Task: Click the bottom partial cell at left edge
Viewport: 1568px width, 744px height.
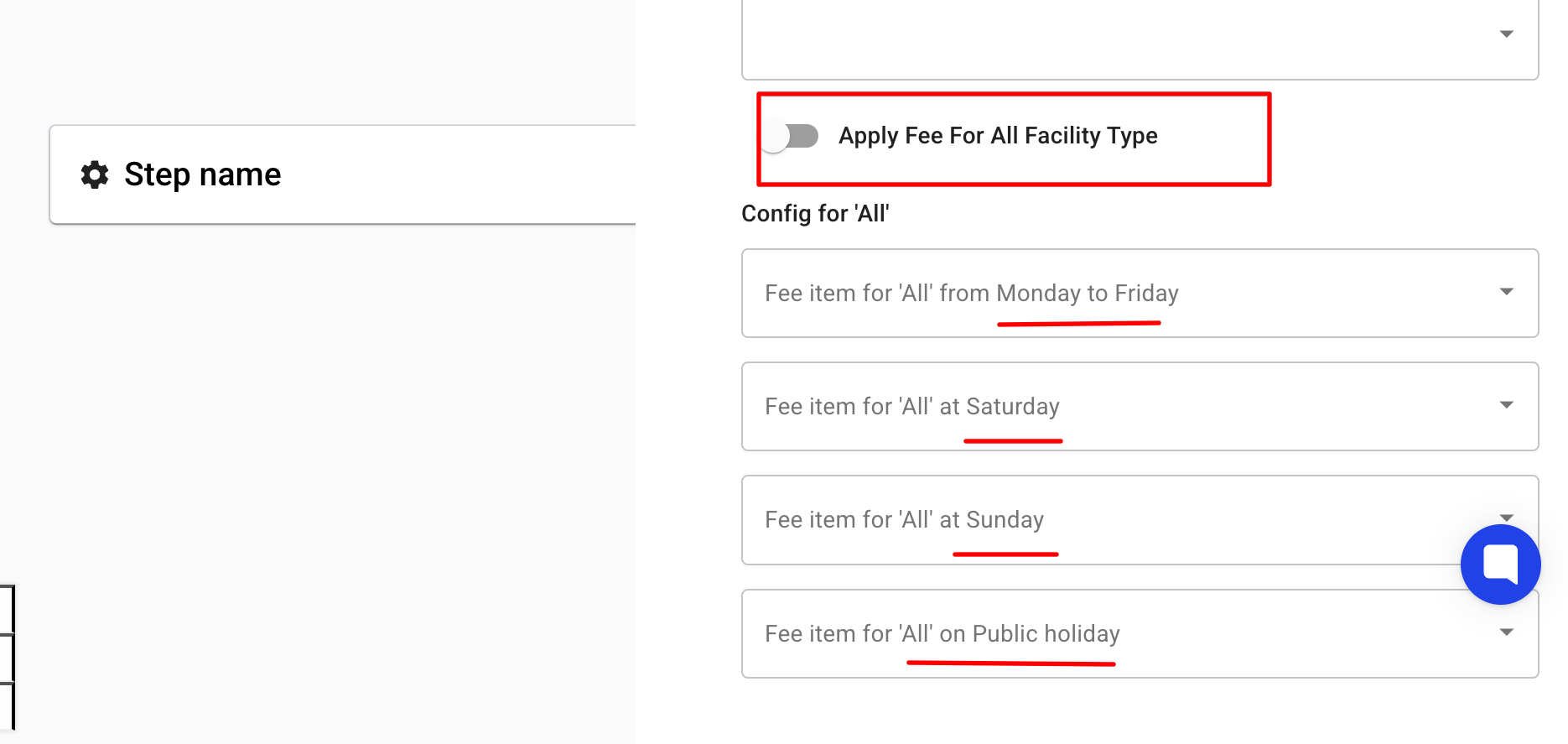Action: click(x=7, y=706)
